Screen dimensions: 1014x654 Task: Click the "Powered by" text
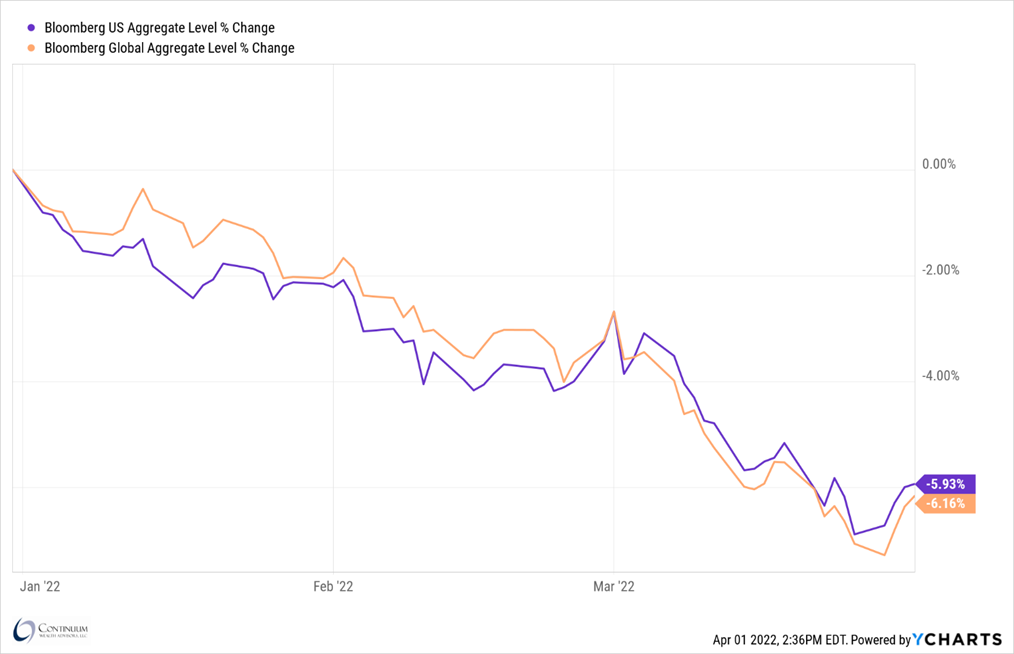(x=876, y=639)
